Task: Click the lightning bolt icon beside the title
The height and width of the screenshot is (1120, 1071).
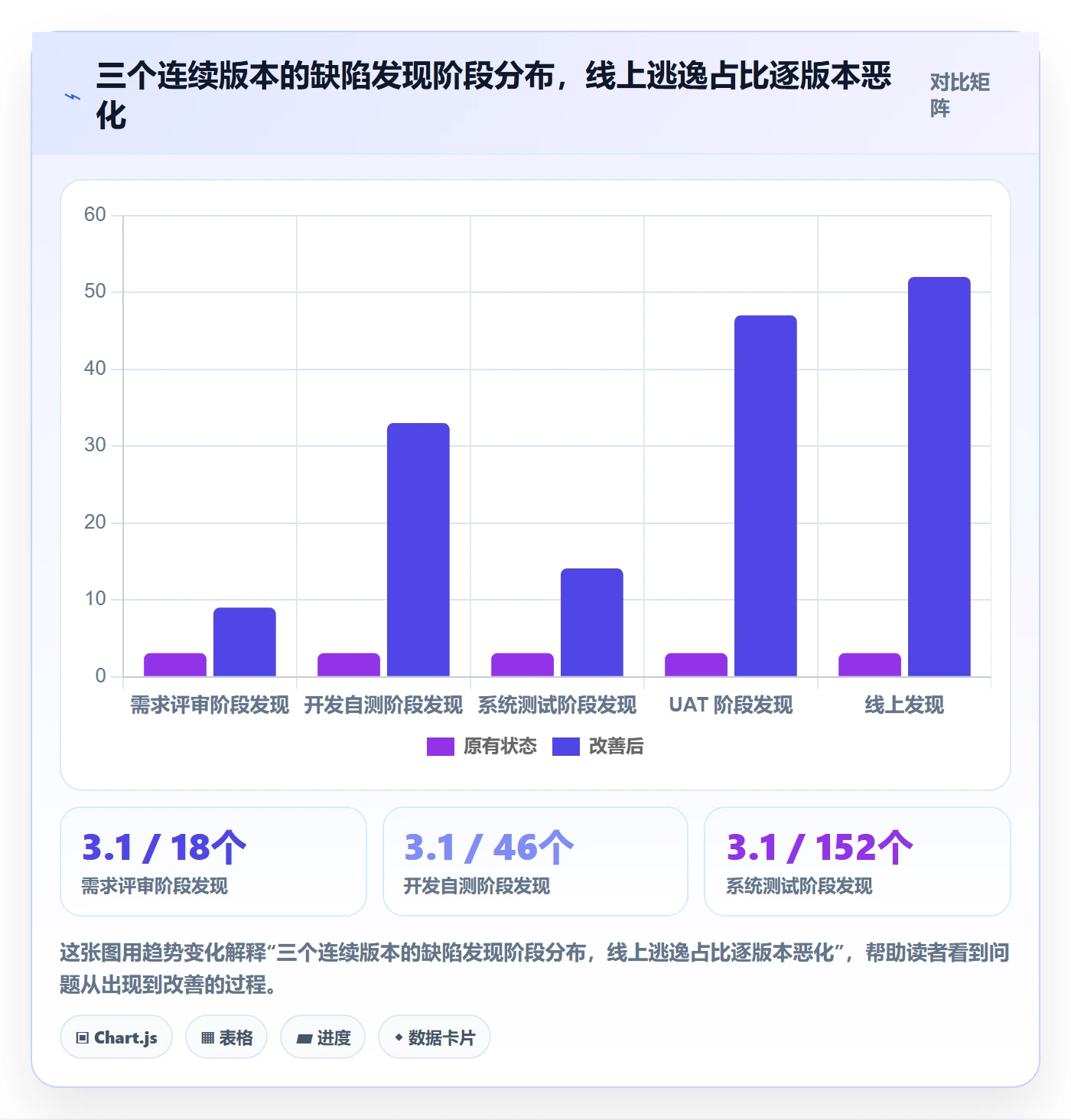Action: (73, 97)
